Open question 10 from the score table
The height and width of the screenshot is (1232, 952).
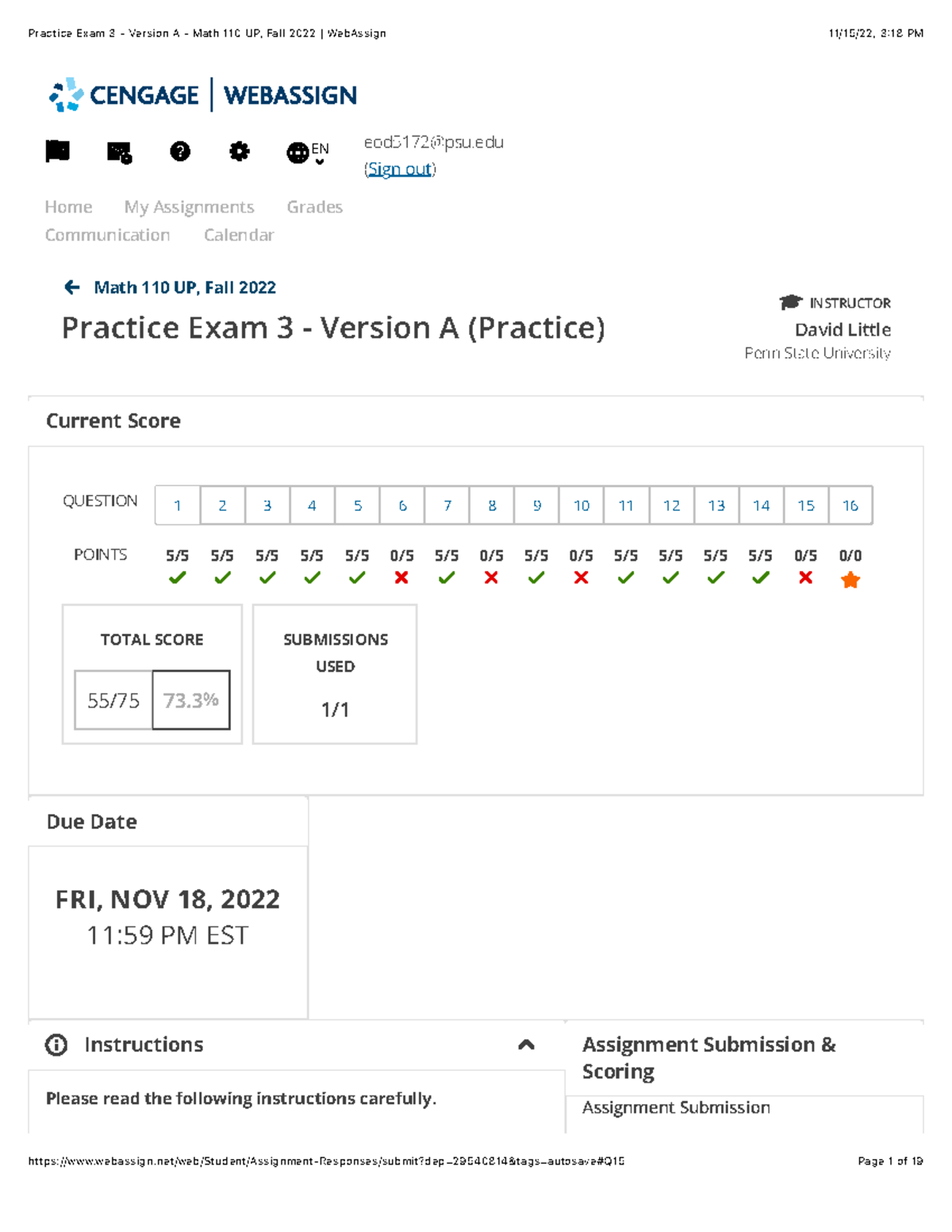(x=582, y=505)
